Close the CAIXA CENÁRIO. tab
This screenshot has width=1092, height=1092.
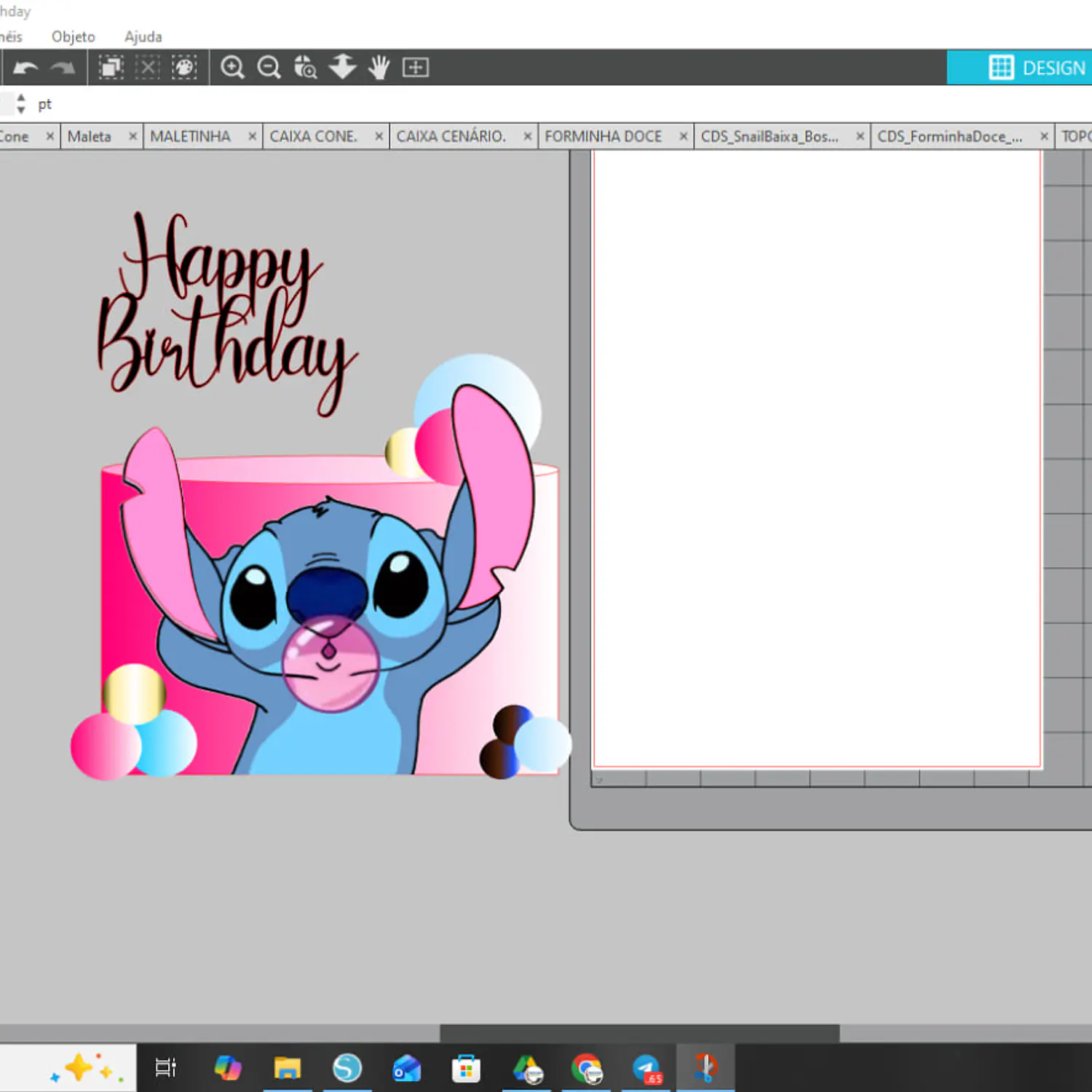[x=527, y=136]
